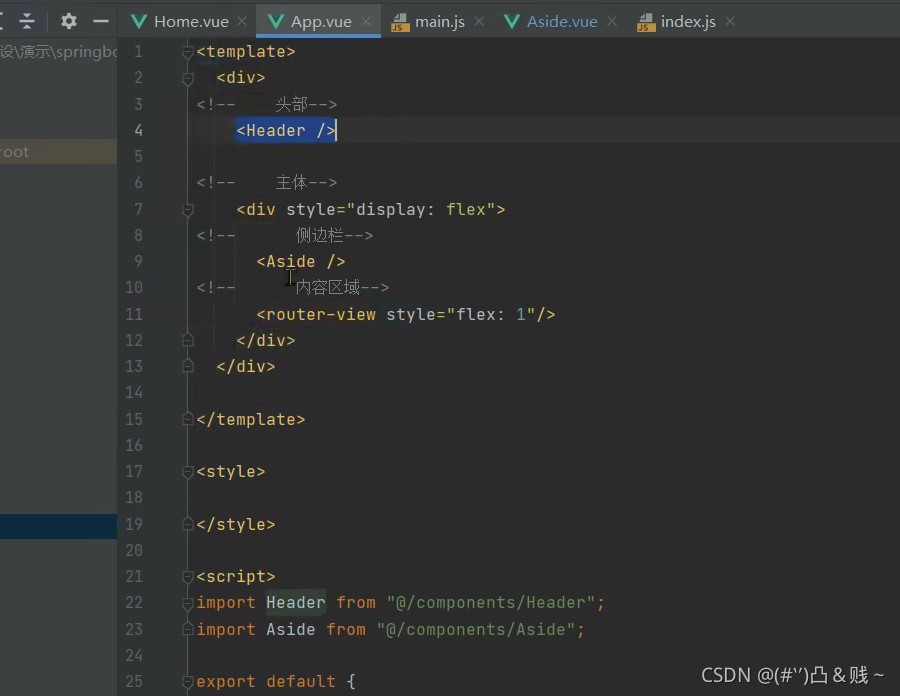Click the springboot project path in sidebar
The height and width of the screenshot is (696, 900).
[x=58, y=52]
